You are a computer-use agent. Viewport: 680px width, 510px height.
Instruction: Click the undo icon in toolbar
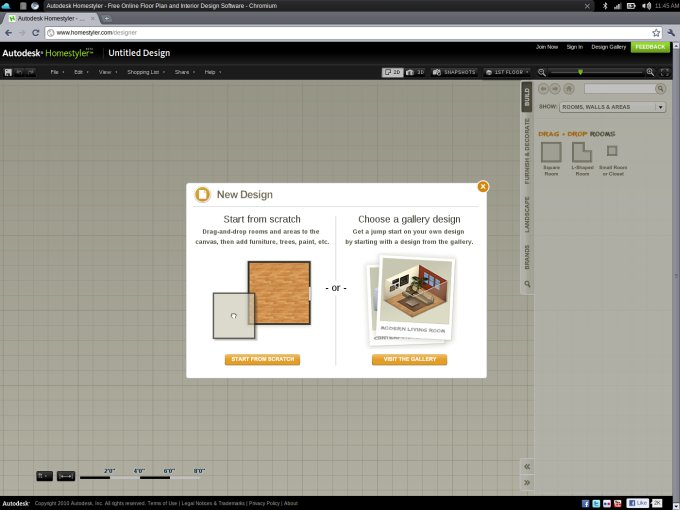19,72
